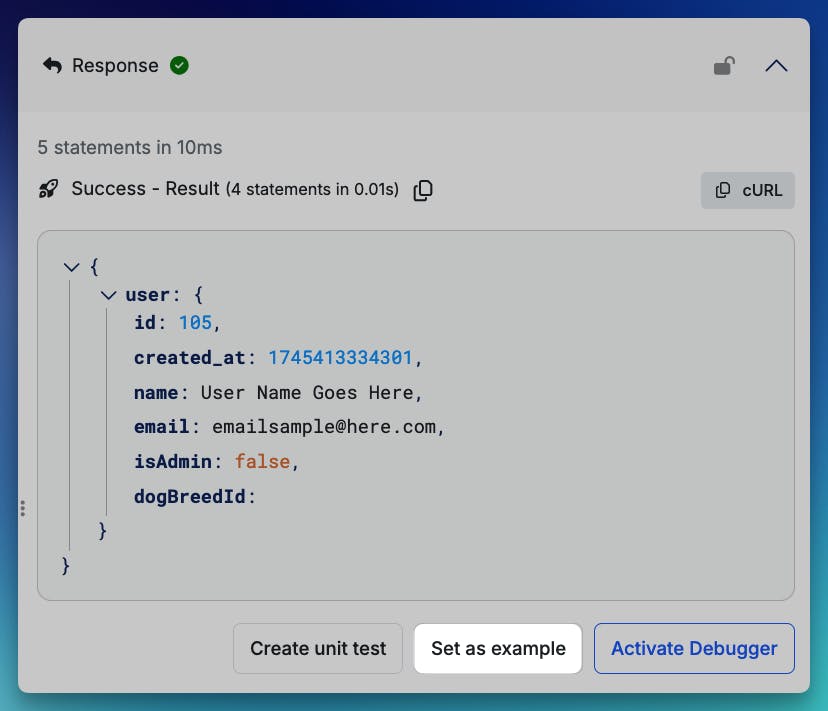Click the vertical dots drag handle
828x711 pixels.
pyautogui.click(x=23, y=508)
